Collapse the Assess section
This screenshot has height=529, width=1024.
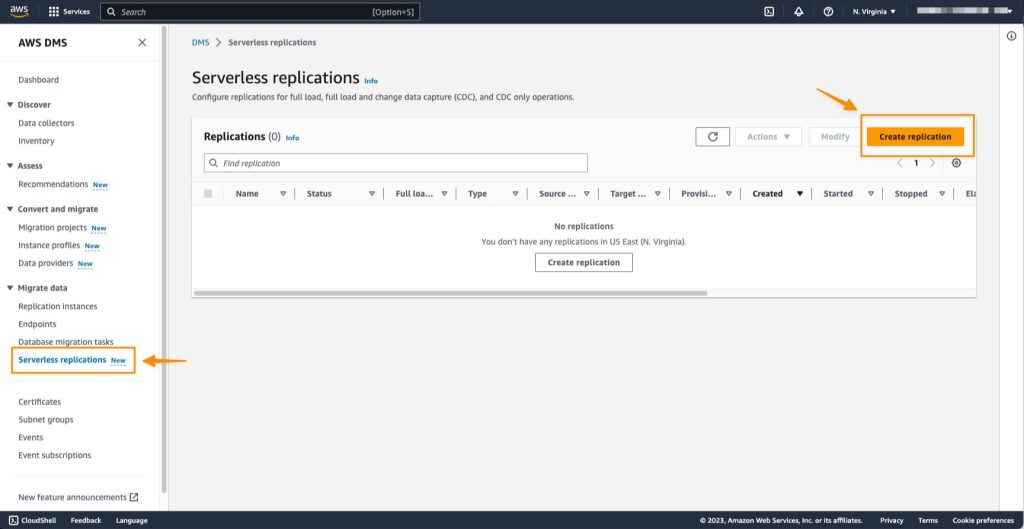point(10,166)
